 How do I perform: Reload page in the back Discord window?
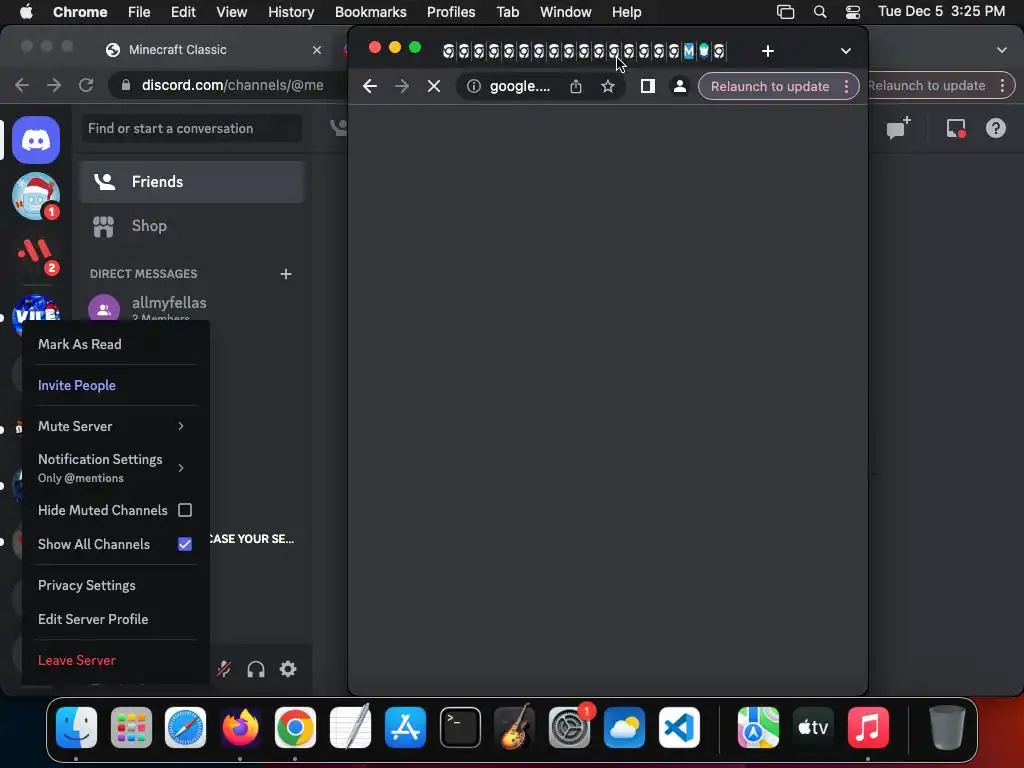(x=86, y=85)
